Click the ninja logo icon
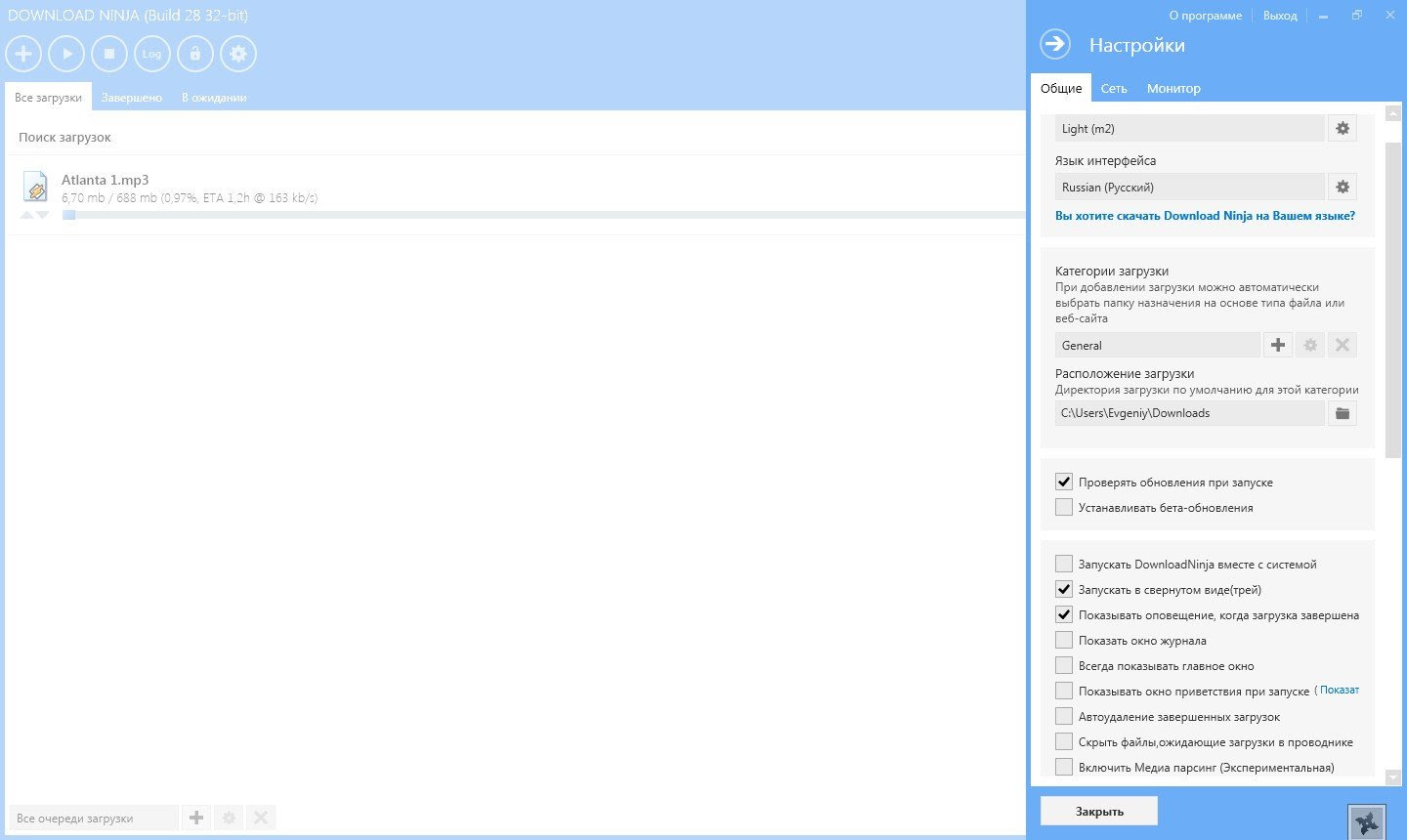Viewport: 1407px width, 840px height. click(1367, 821)
